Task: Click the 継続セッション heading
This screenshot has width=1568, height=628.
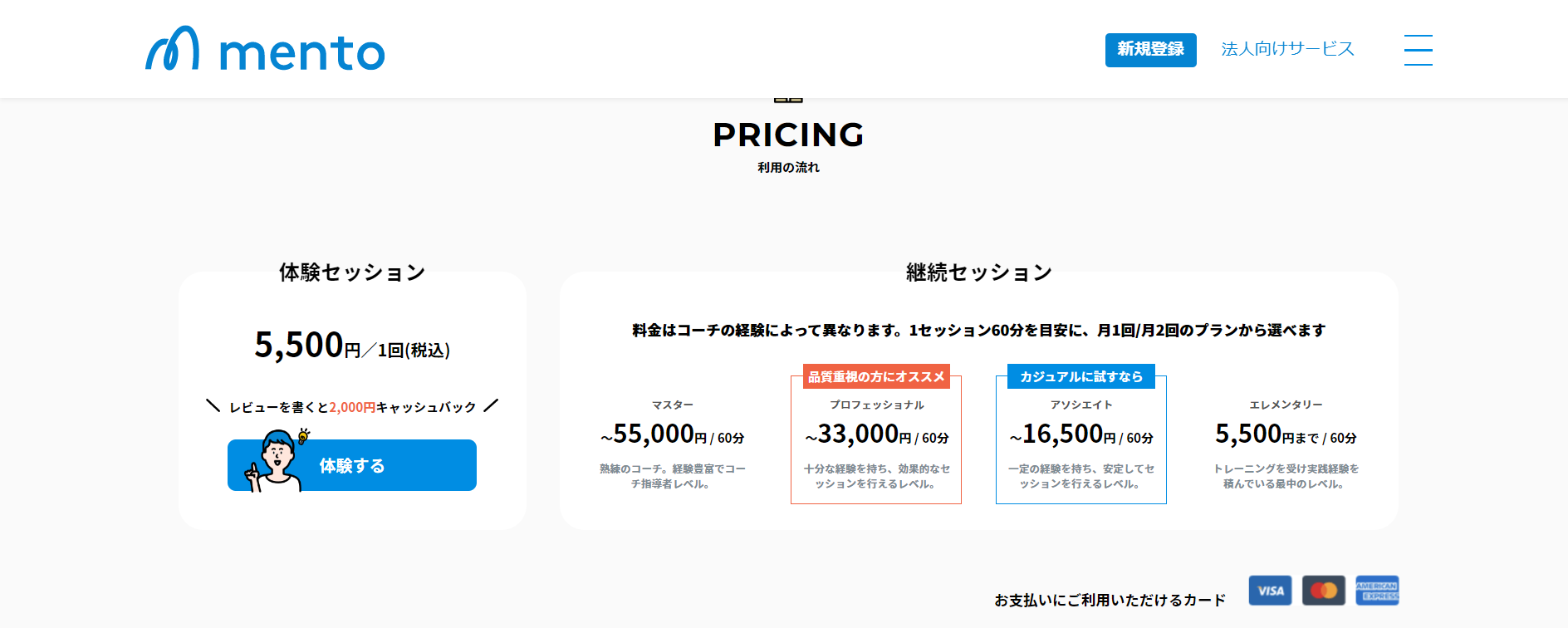Action: point(979,272)
